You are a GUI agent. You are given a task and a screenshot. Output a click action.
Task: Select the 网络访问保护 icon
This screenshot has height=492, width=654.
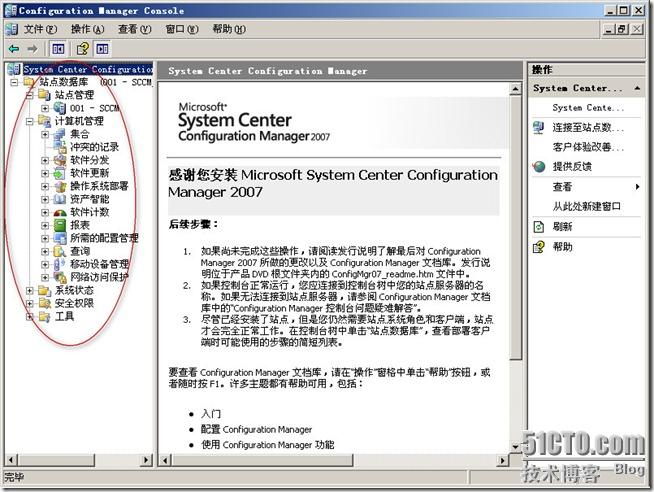(60, 277)
